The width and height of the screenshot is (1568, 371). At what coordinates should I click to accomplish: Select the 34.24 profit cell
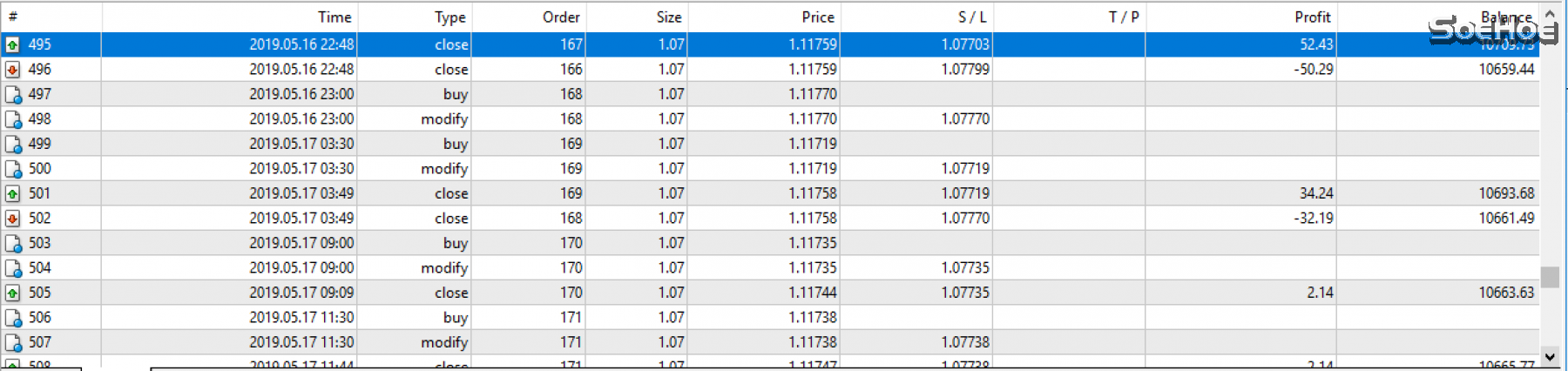pyautogui.click(x=1315, y=193)
